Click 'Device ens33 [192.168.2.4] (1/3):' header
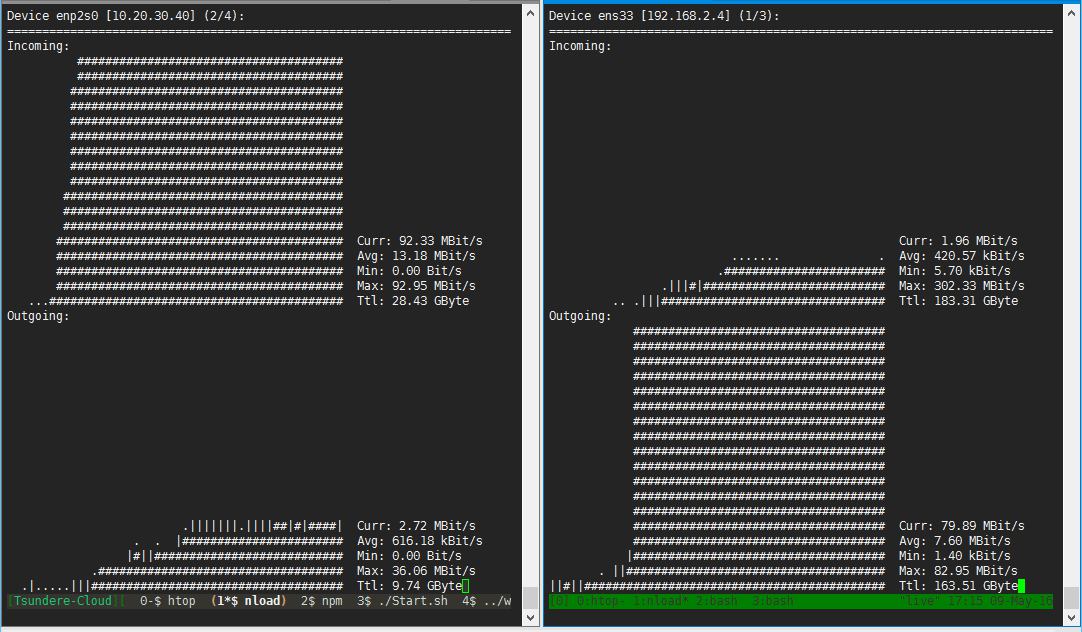Screen dimensions: 1082x632 [x=664, y=16]
